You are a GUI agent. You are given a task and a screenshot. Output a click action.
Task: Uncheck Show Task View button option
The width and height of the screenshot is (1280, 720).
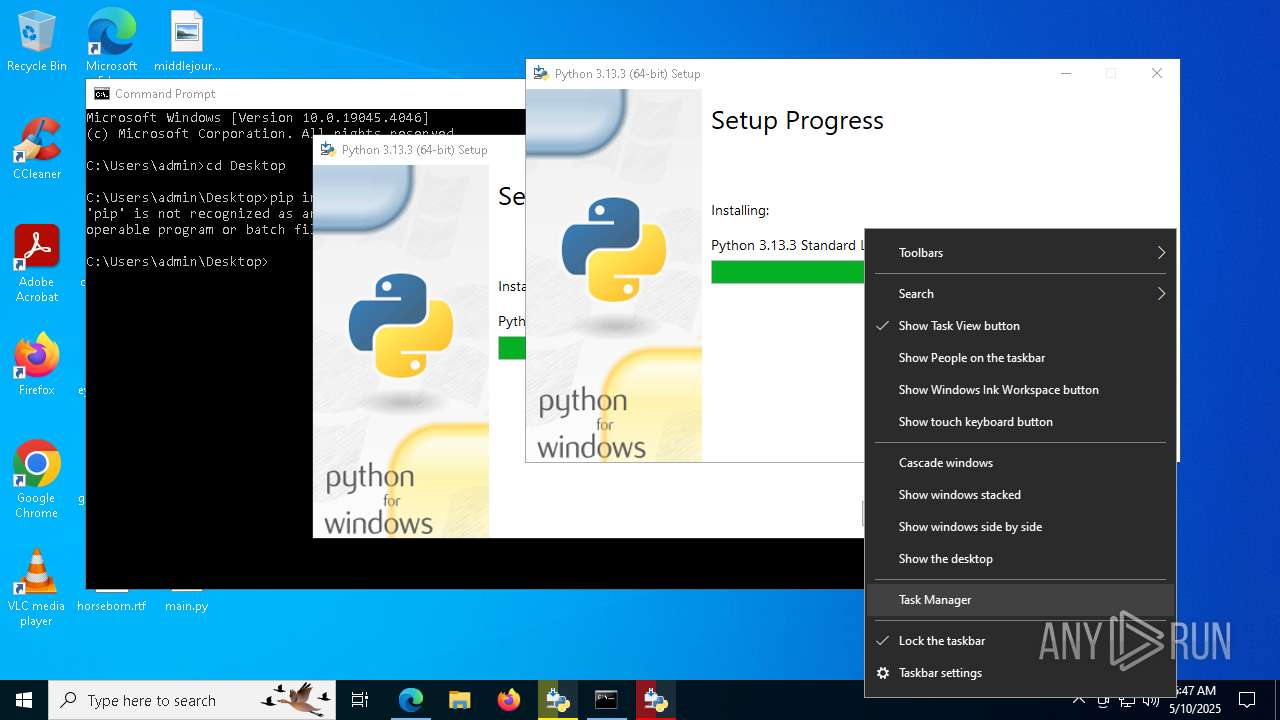pyautogui.click(x=1020, y=326)
